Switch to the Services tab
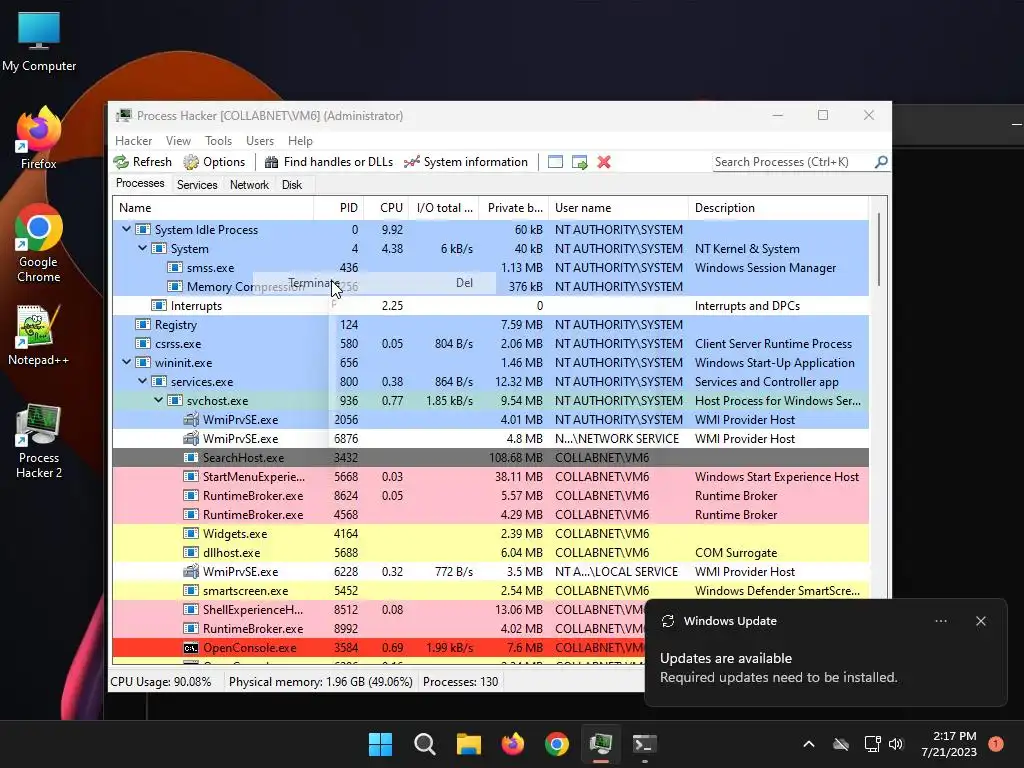 (x=197, y=185)
